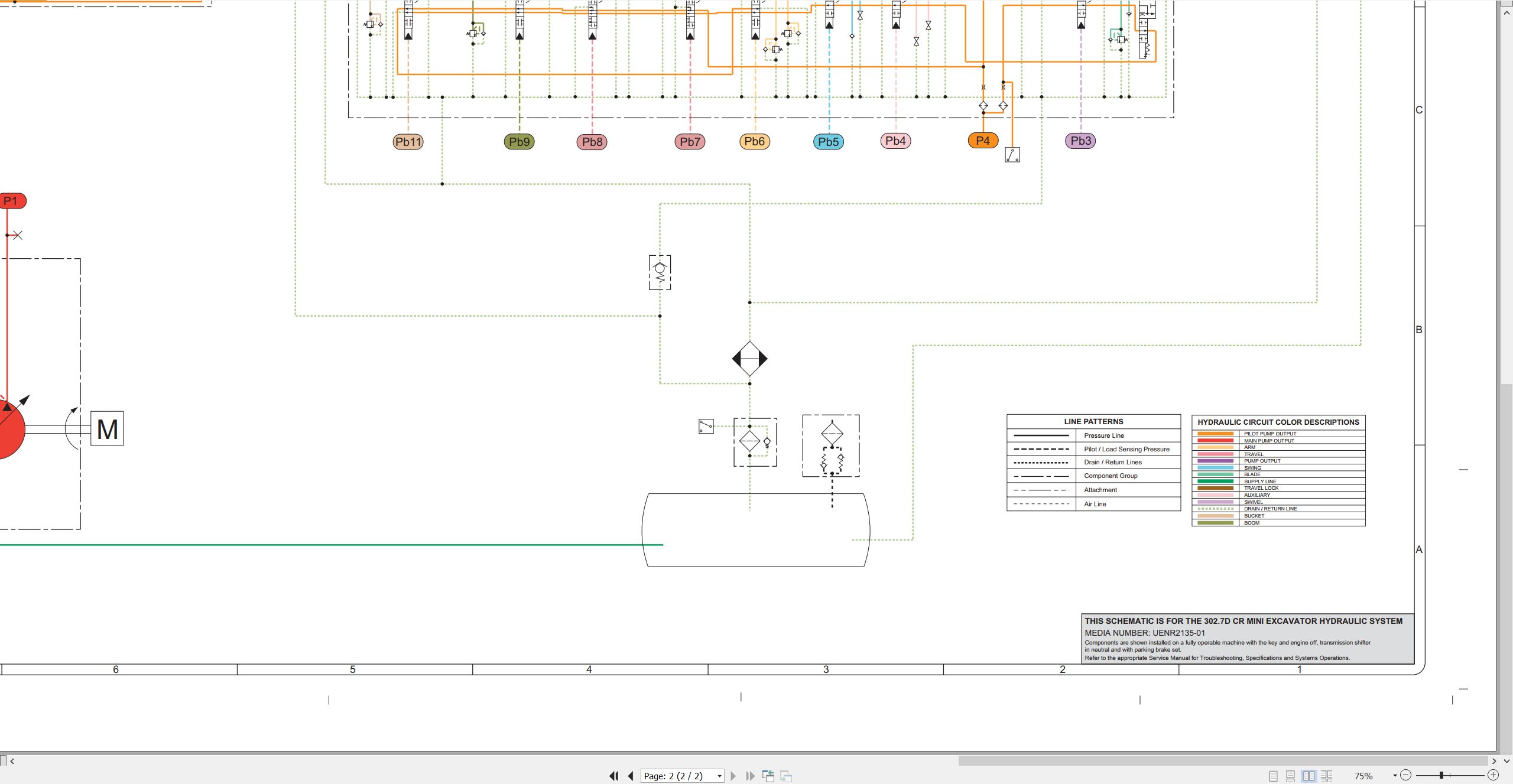
Task: Jump to the last page
Action: [x=750, y=776]
